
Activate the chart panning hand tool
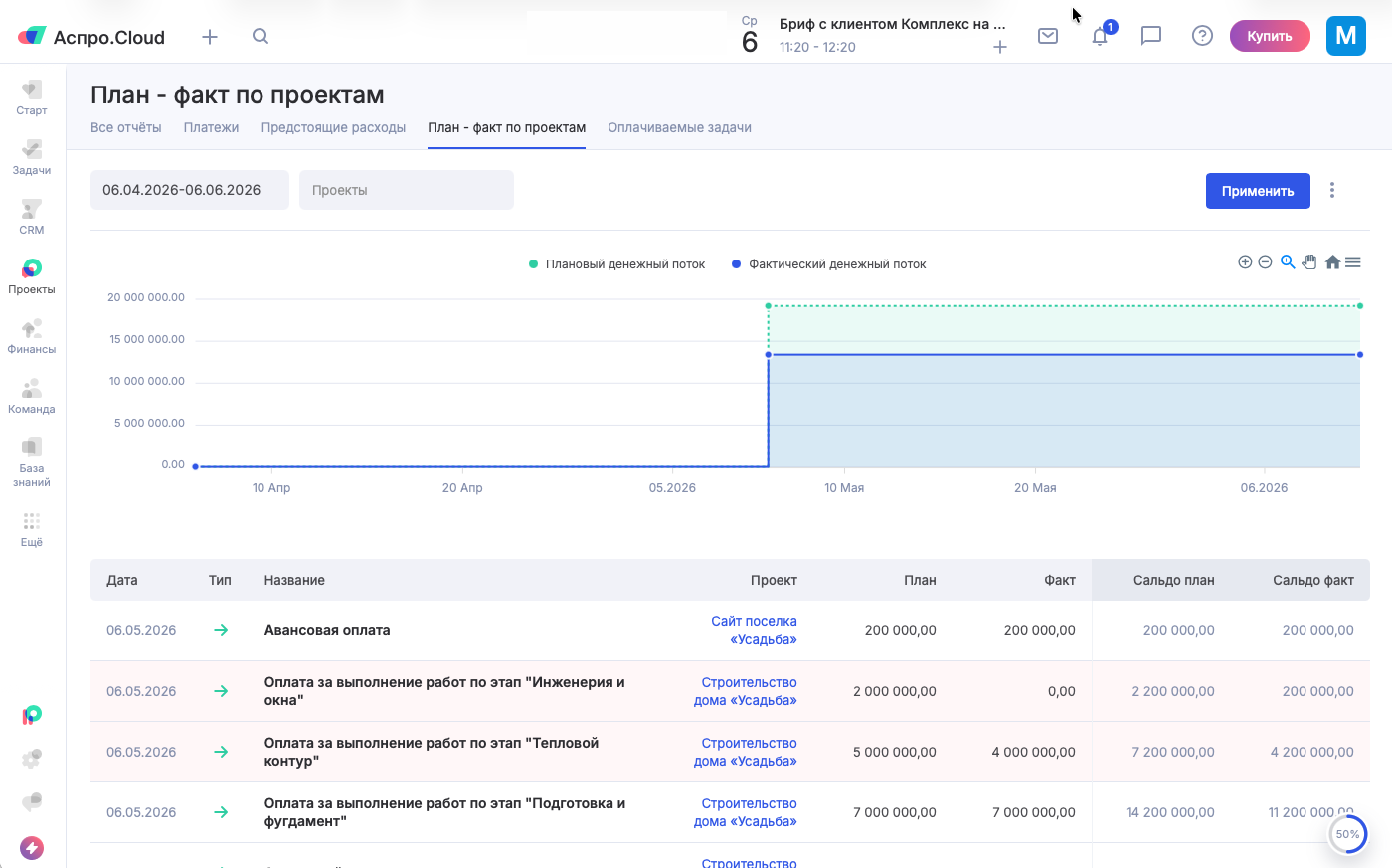tap(1309, 262)
